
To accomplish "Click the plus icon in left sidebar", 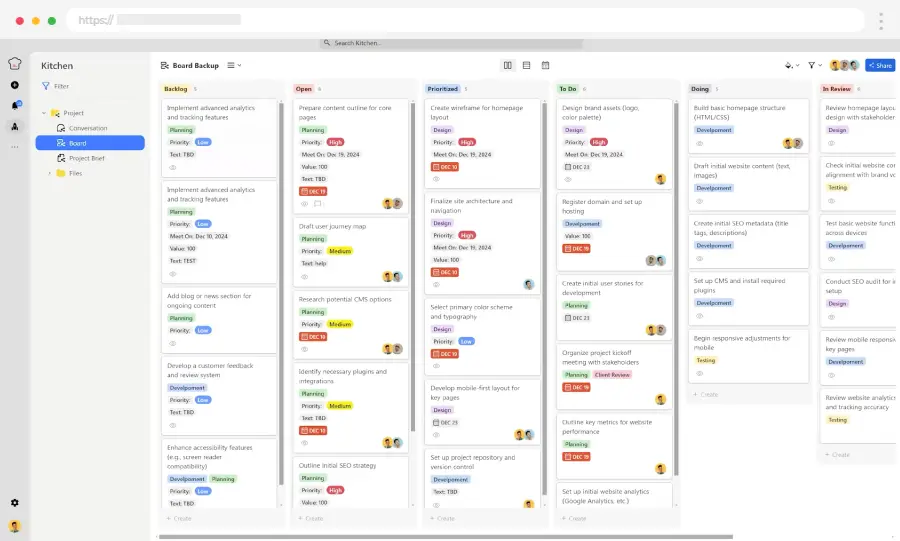I will pos(15,86).
